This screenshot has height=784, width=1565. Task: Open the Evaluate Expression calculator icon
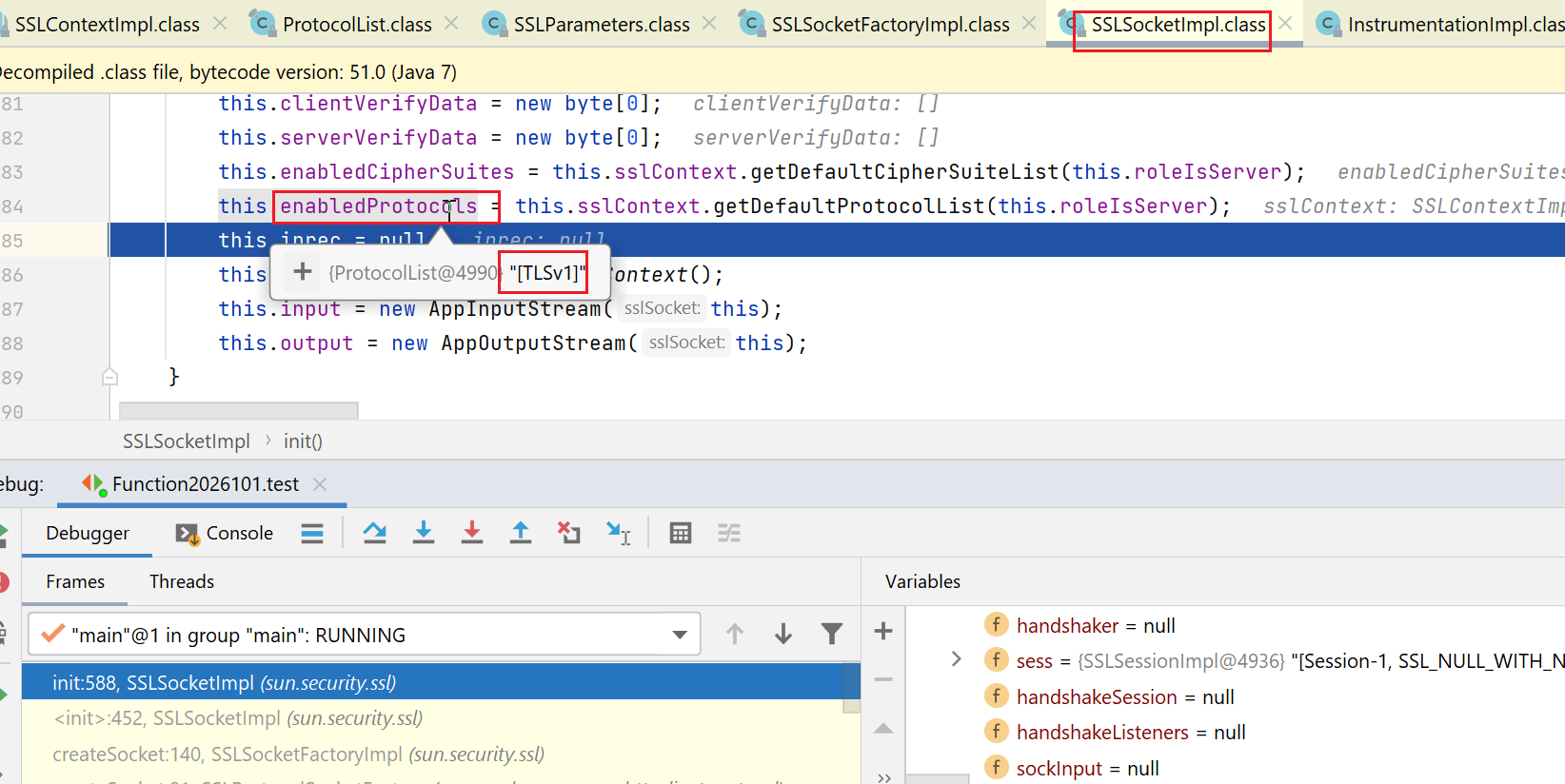coord(681,533)
